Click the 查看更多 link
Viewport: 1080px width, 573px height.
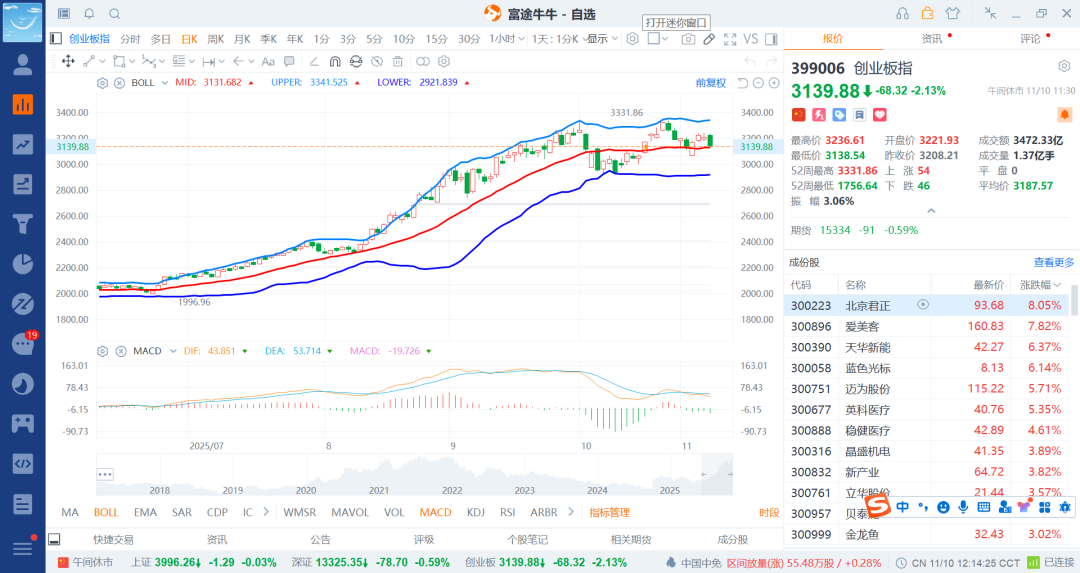[1053, 262]
